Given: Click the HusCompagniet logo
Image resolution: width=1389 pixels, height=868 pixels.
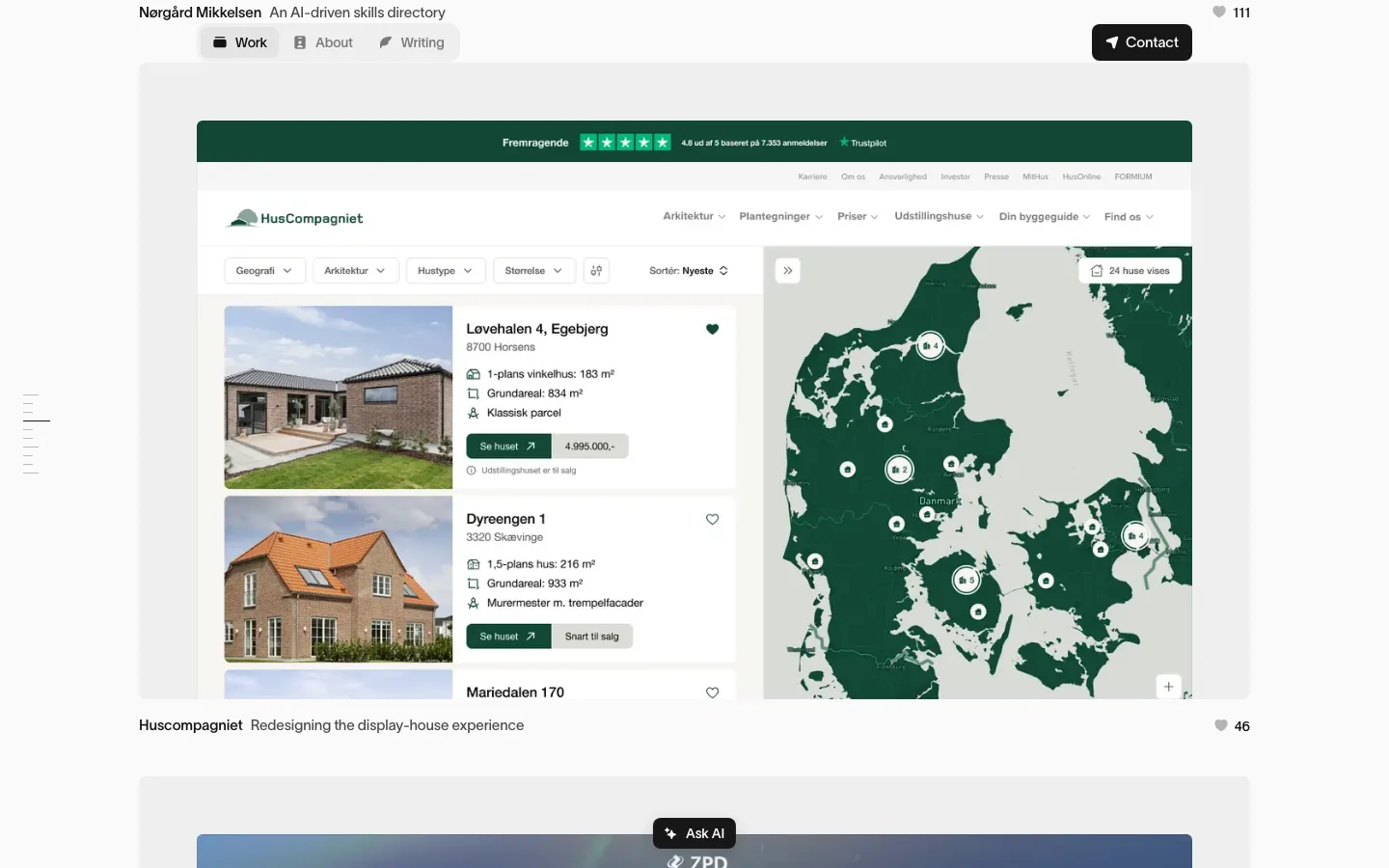Looking at the screenshot, I should (294, 218).
